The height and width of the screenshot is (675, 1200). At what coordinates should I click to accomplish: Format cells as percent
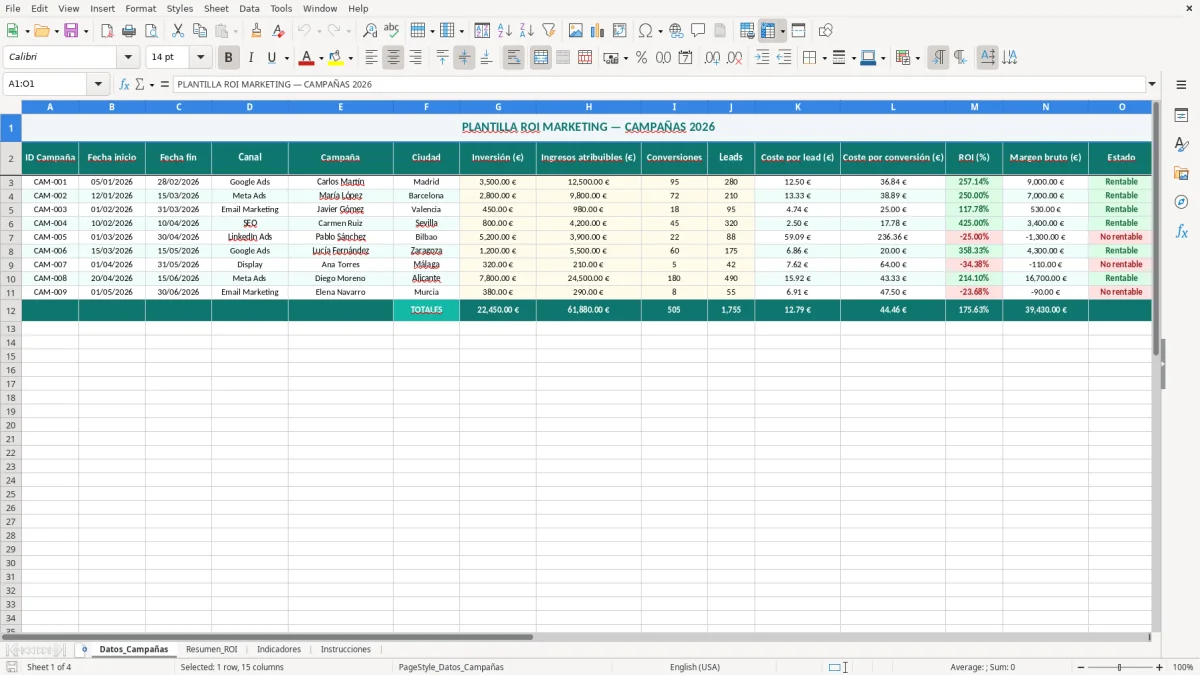point(641,58)
